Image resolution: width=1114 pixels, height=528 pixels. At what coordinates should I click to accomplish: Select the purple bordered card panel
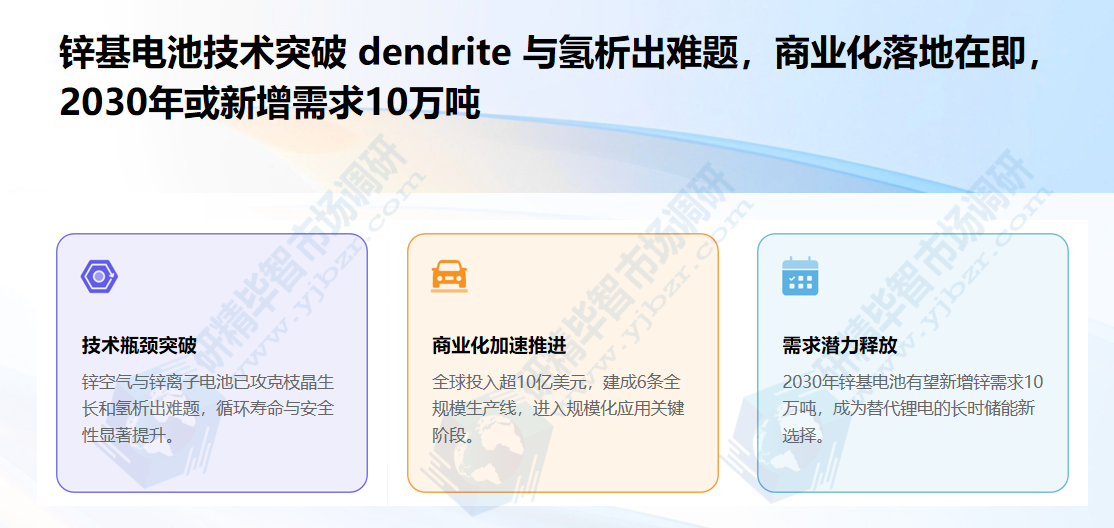[212, 362]
